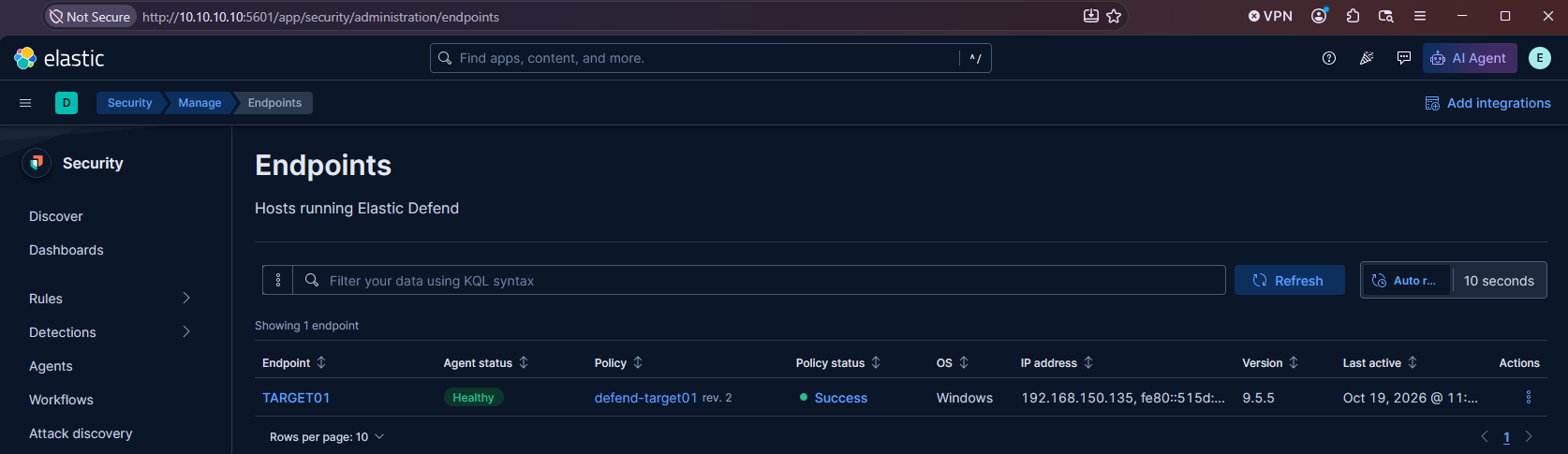Open browser main menu lines icon
This screenshot has height=454, width=1568.
point(1420,16)
